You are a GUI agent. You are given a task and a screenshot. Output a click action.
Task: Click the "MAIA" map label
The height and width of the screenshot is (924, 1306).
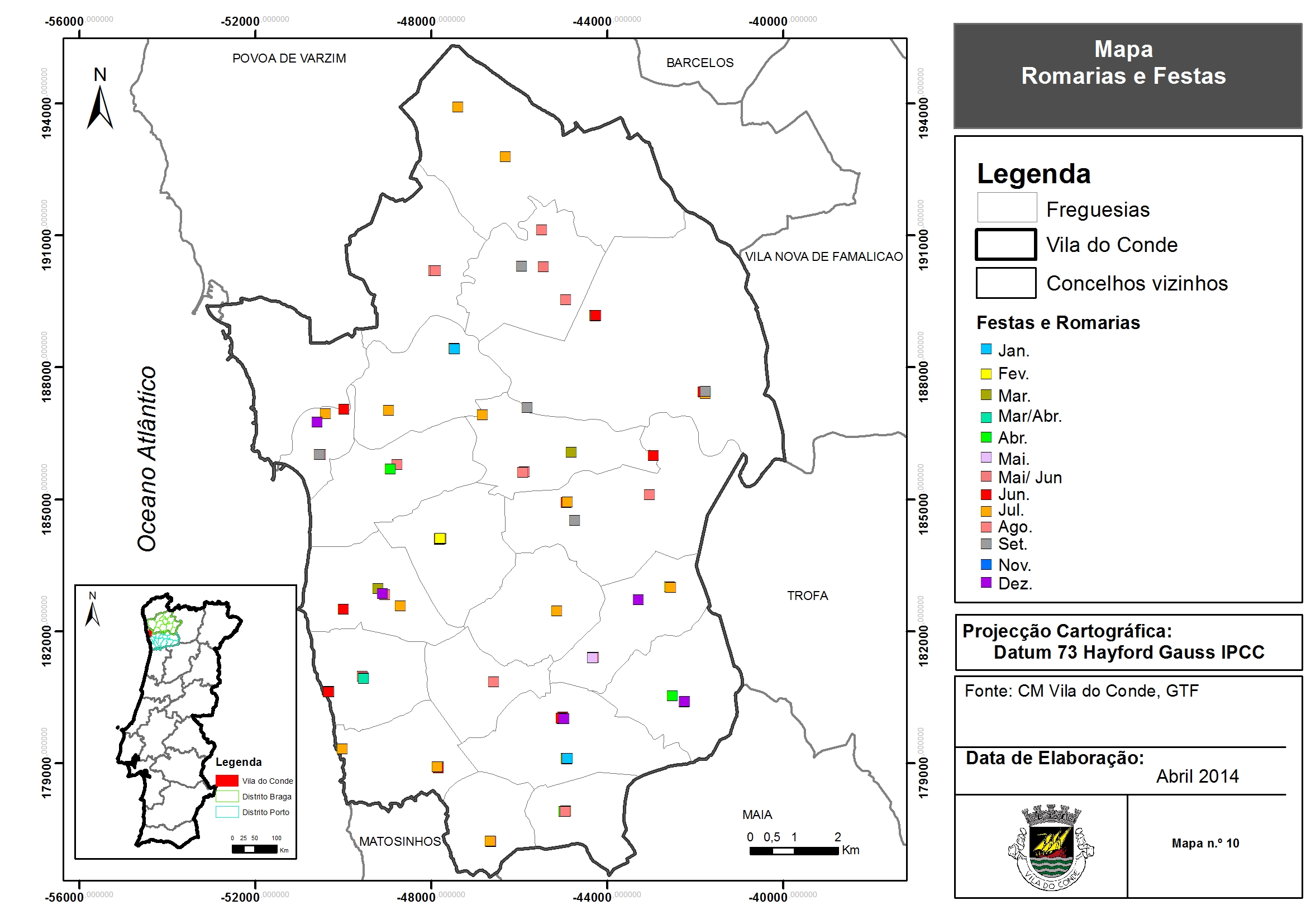pyautogui.click(x=757, y=815)
